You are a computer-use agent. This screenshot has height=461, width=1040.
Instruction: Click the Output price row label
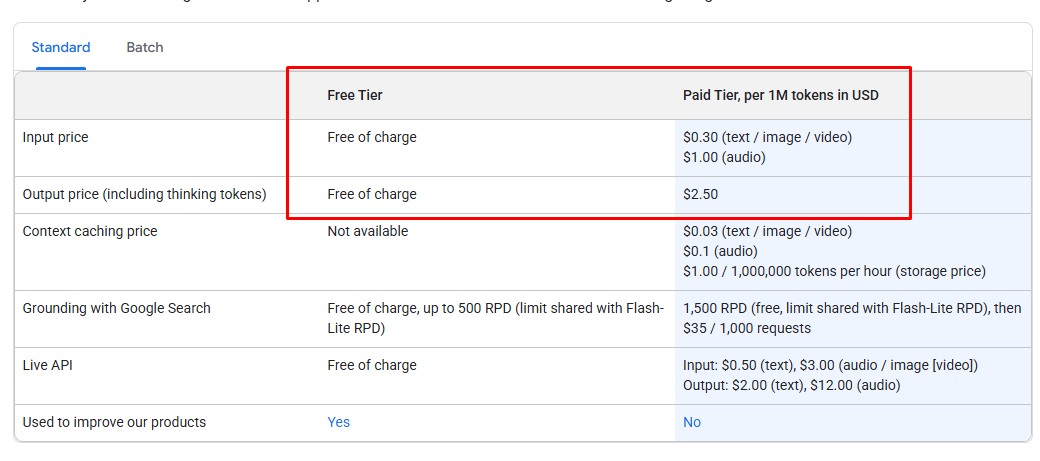point(144,194)
